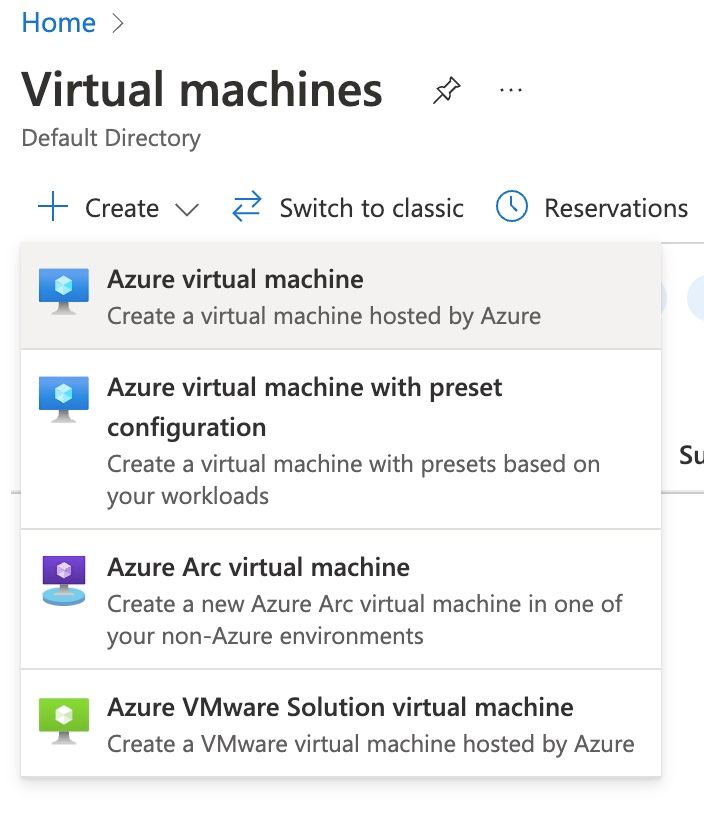Click the Default Directory subtitle text

point(109,138)
